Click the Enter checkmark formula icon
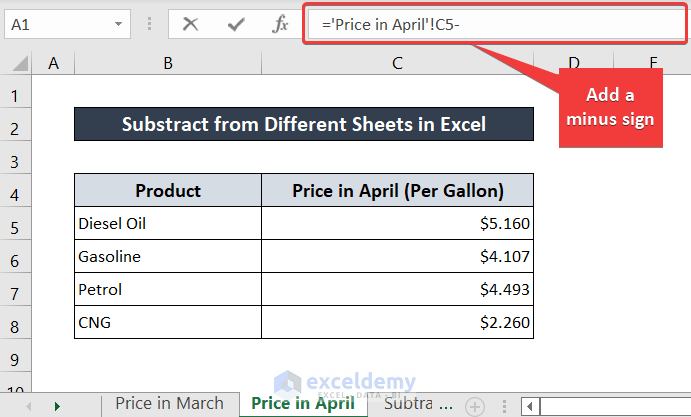The height and width of the screenshot is (417, 691). pyautogui.click(x=236, y=23)
